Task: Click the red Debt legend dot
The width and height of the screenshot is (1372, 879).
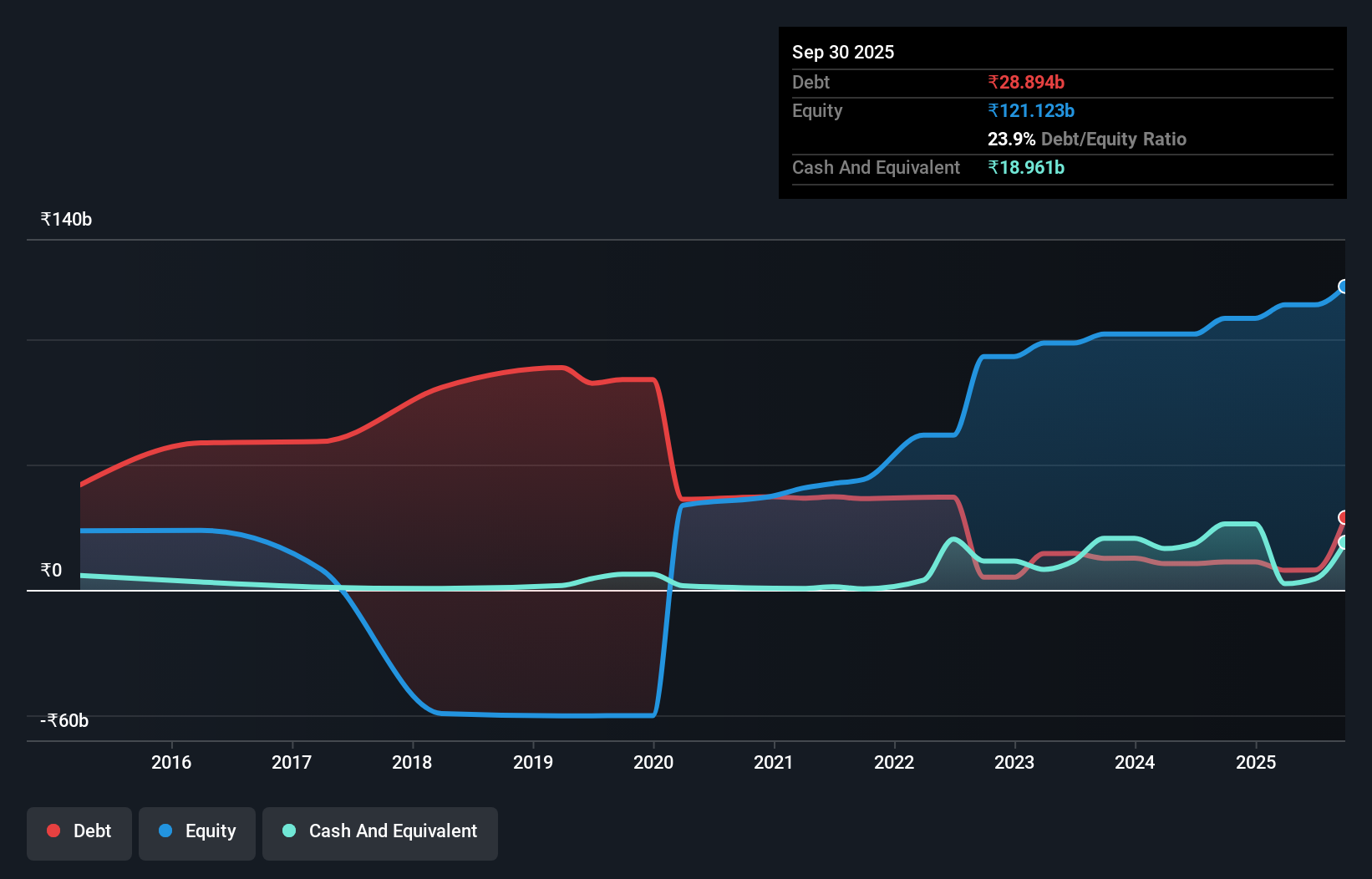Action: [x=52, y=831]
